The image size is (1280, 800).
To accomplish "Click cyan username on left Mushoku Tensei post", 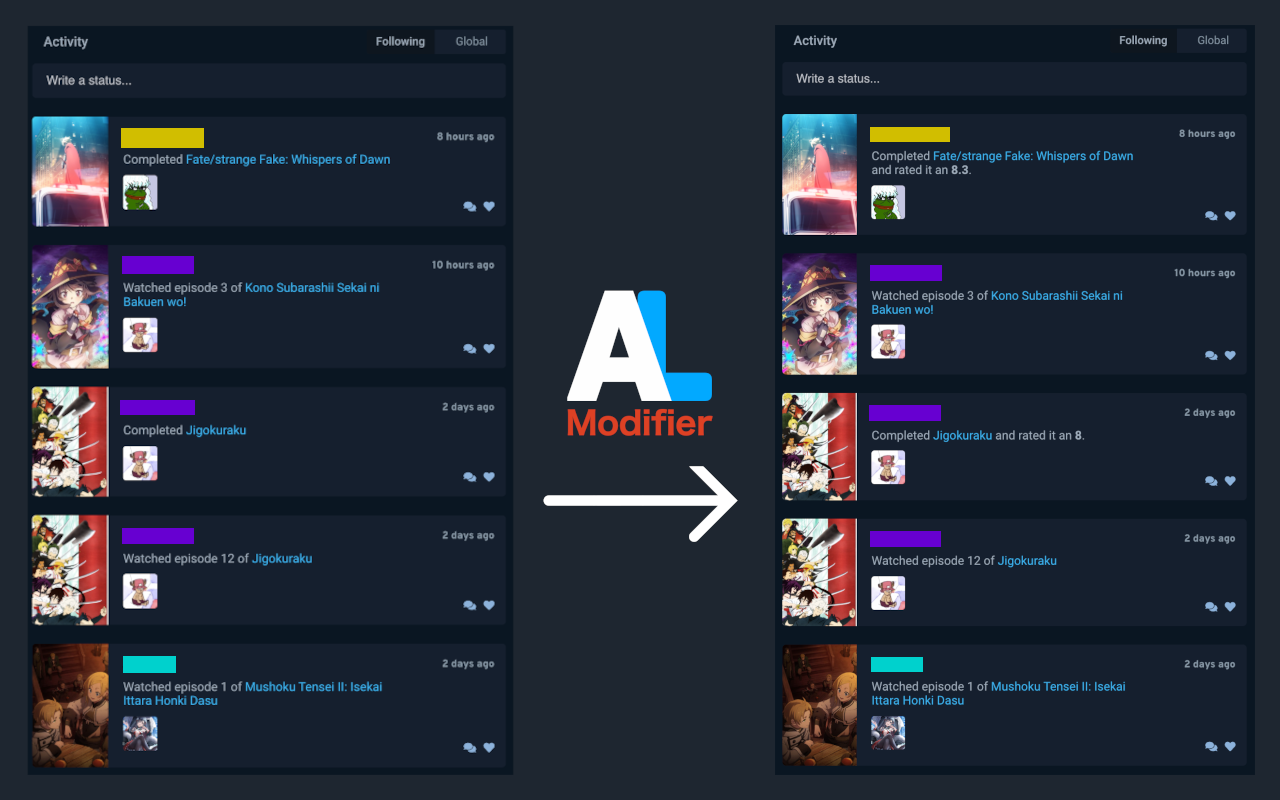I will pyautogui.click(x=149, y=665).
